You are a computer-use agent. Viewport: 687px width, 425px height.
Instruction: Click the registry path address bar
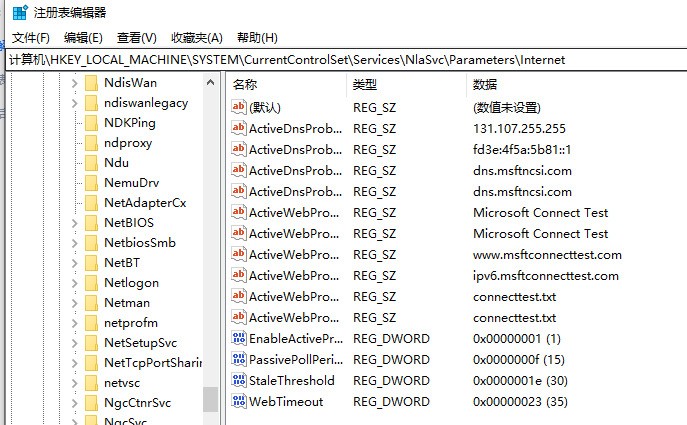pyautogui.click(x=346, y=60)
